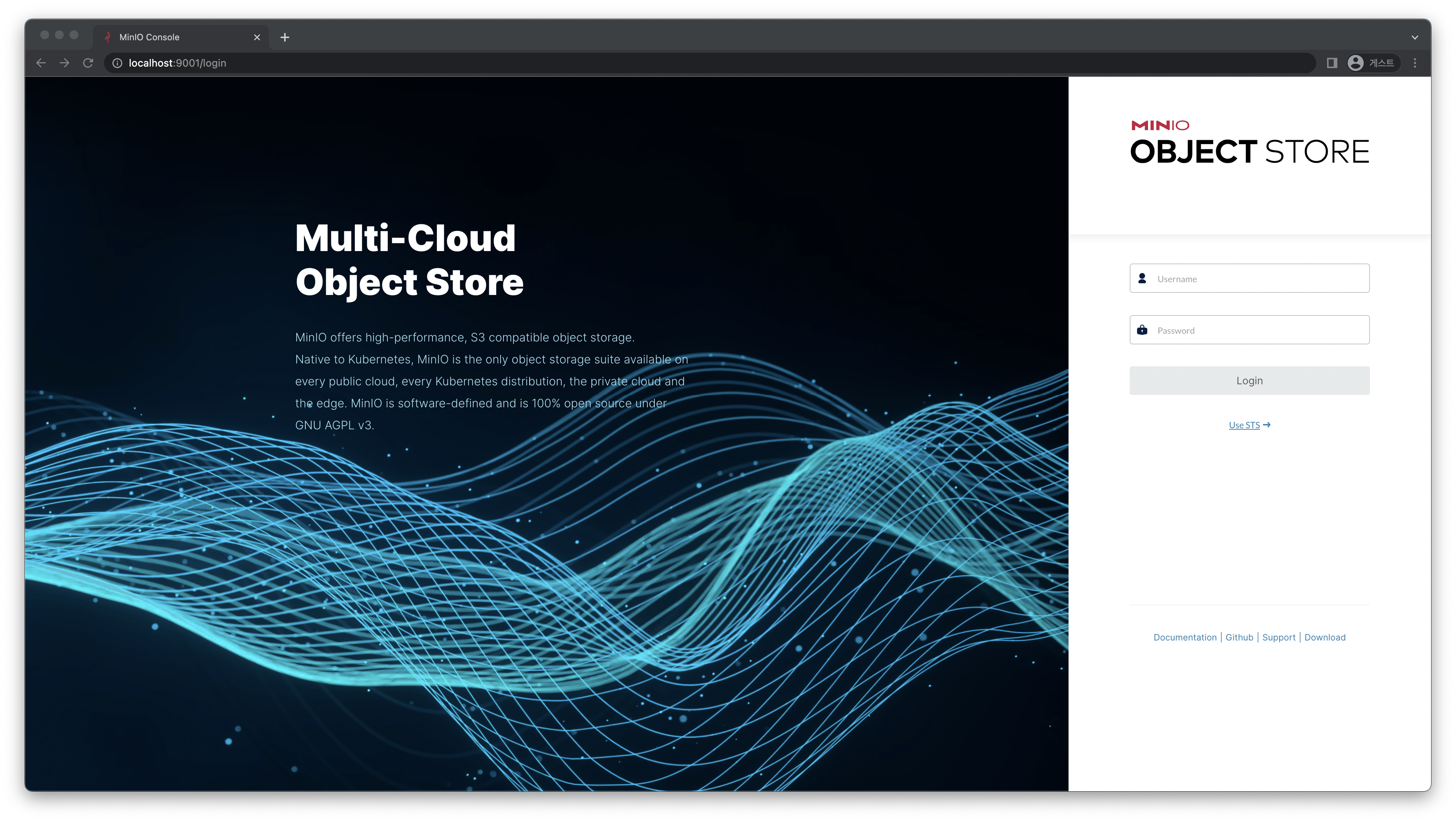Open the Download link
Image resolution: width=1456 pixels, height=822 pixels.
coord(1325,637)
